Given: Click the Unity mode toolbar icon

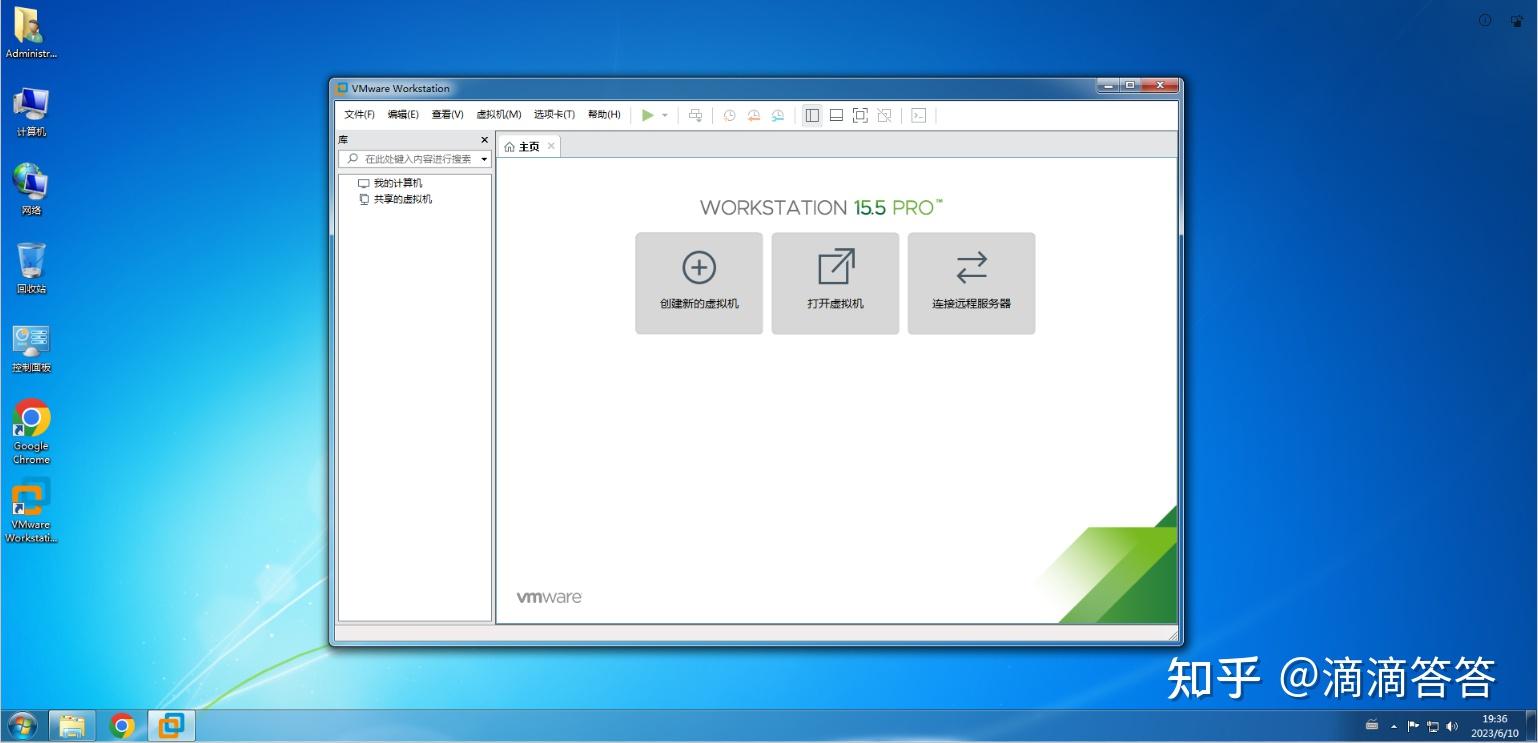Looking at the screenshot, I should tap(885, 115).
